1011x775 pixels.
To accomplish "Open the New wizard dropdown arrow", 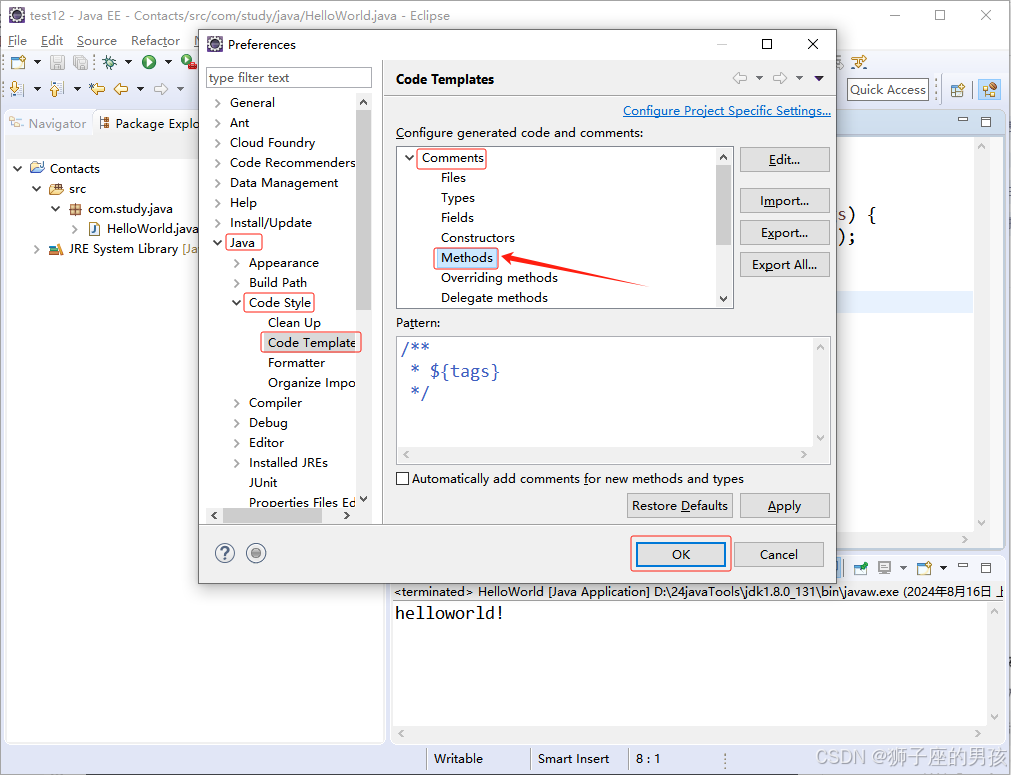I will coord(37,62).
